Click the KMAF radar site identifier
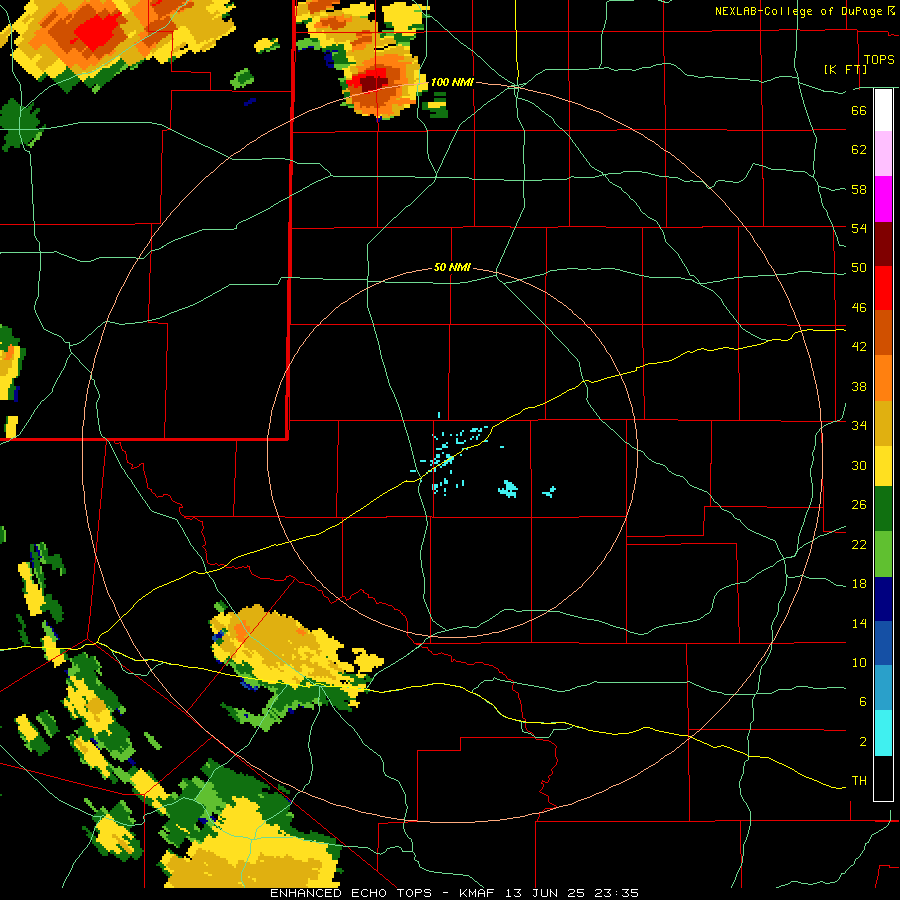The width and height of the screenshot is (900, 900). [479, 893]
